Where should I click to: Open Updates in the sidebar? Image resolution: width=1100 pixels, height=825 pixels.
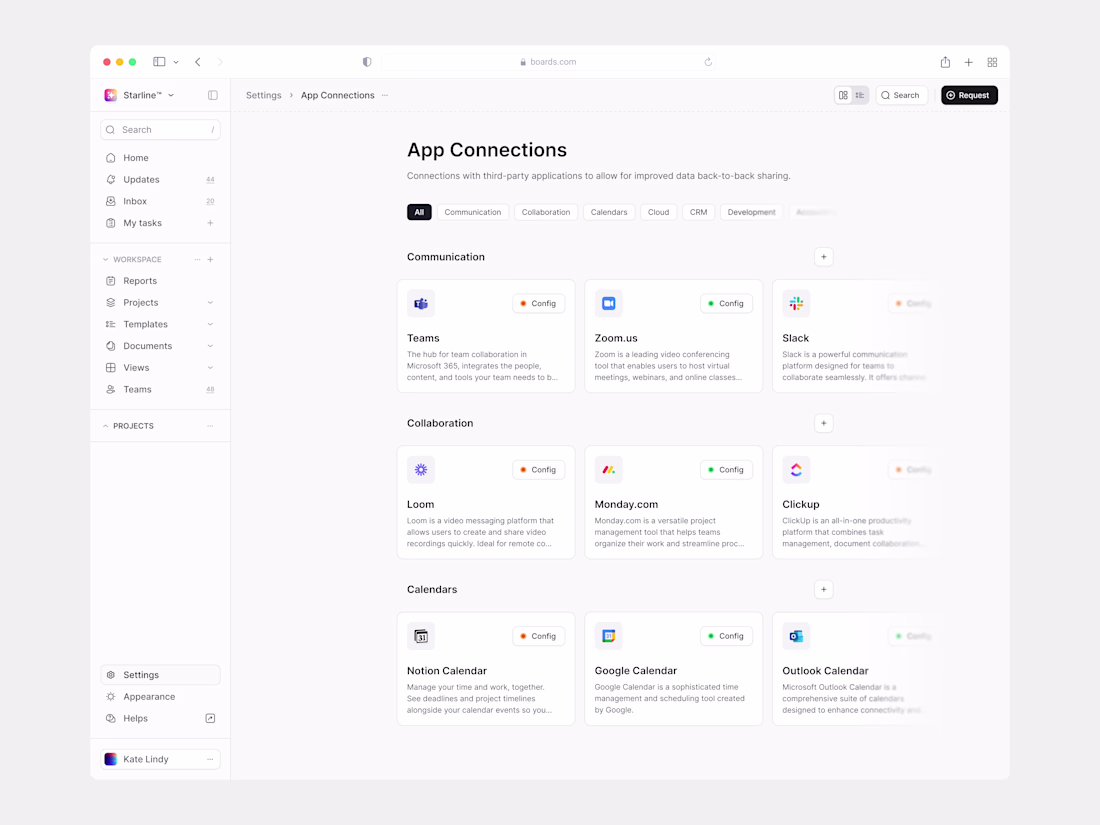click(x=161, y=180)
